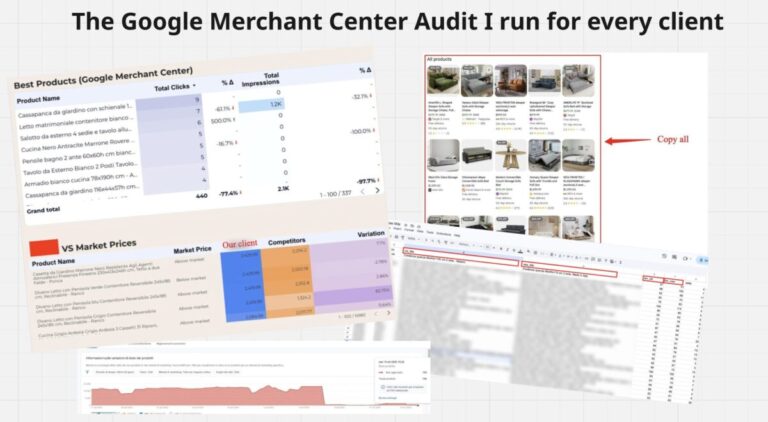768x422 pixels.
Task: Click the 500.0% change value
Action: point(222,120)
